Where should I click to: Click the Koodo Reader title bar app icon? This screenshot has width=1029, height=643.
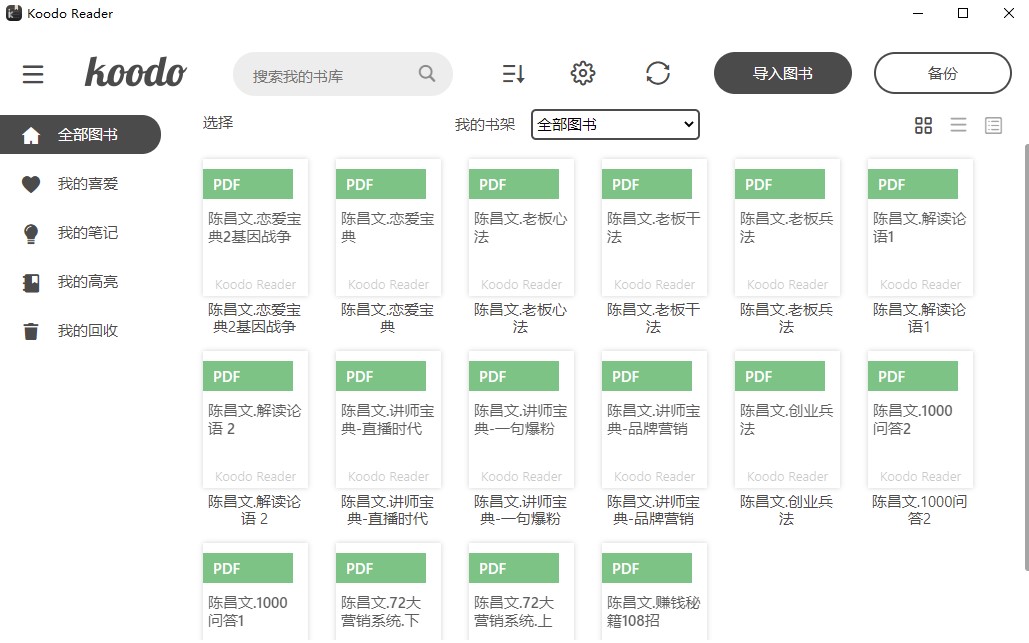pos(13,13)
